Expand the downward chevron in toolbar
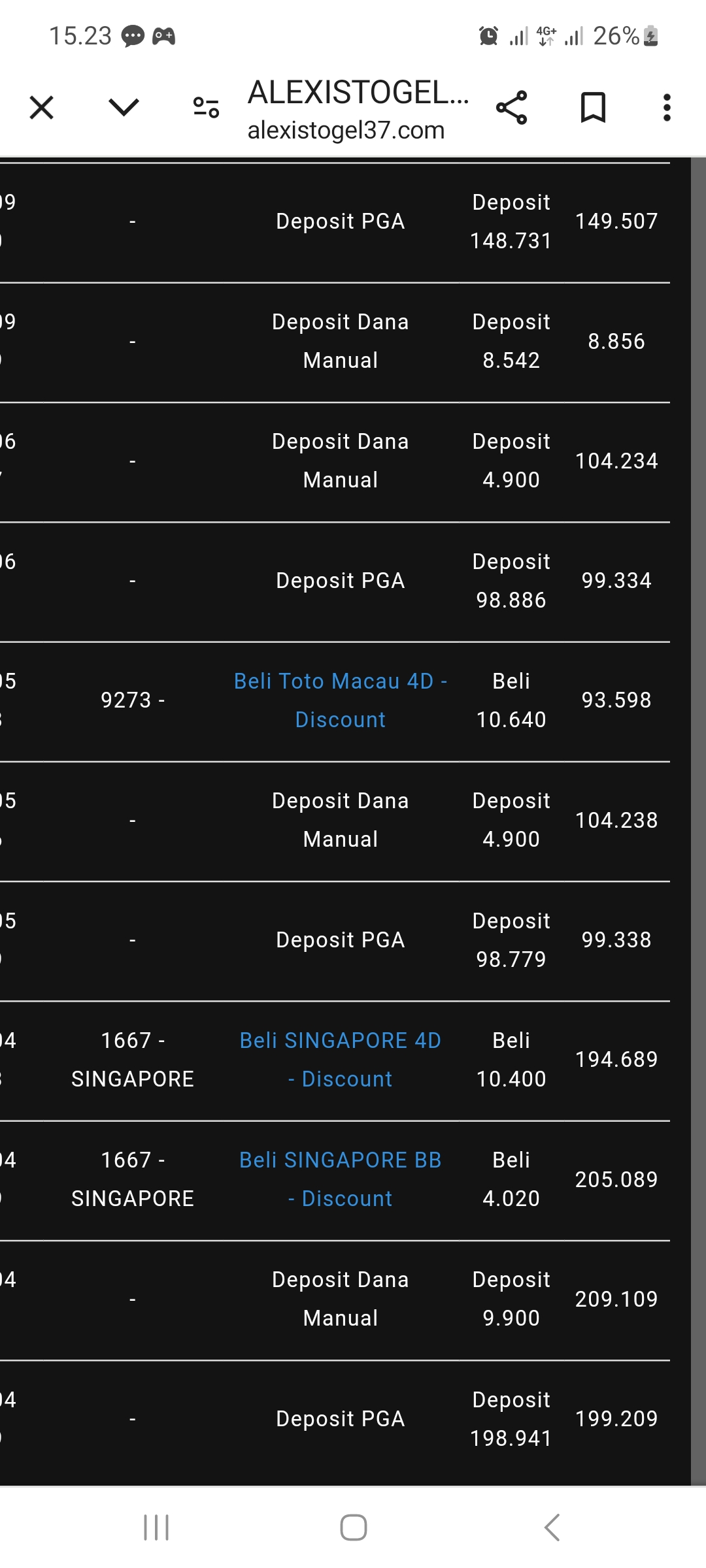Image resolution: width=706 pixels, height=1568 pixels. coord(124,106)
